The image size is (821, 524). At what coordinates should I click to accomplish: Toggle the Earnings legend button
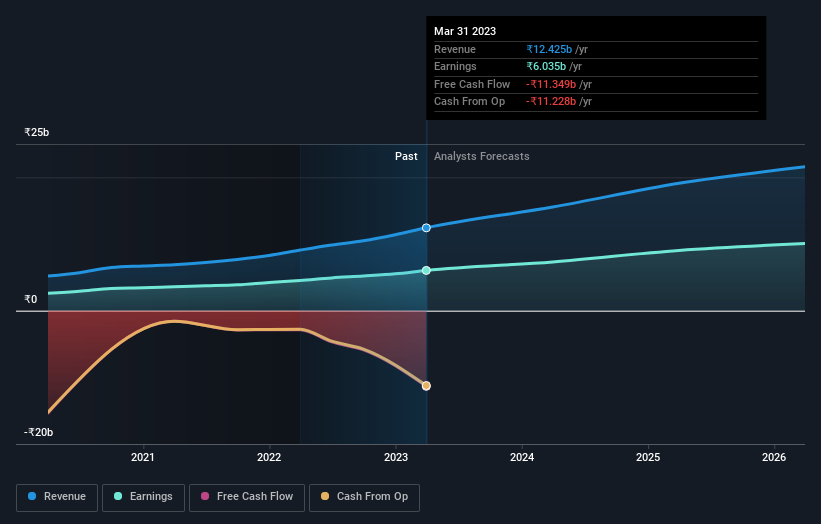click(143, 497)
